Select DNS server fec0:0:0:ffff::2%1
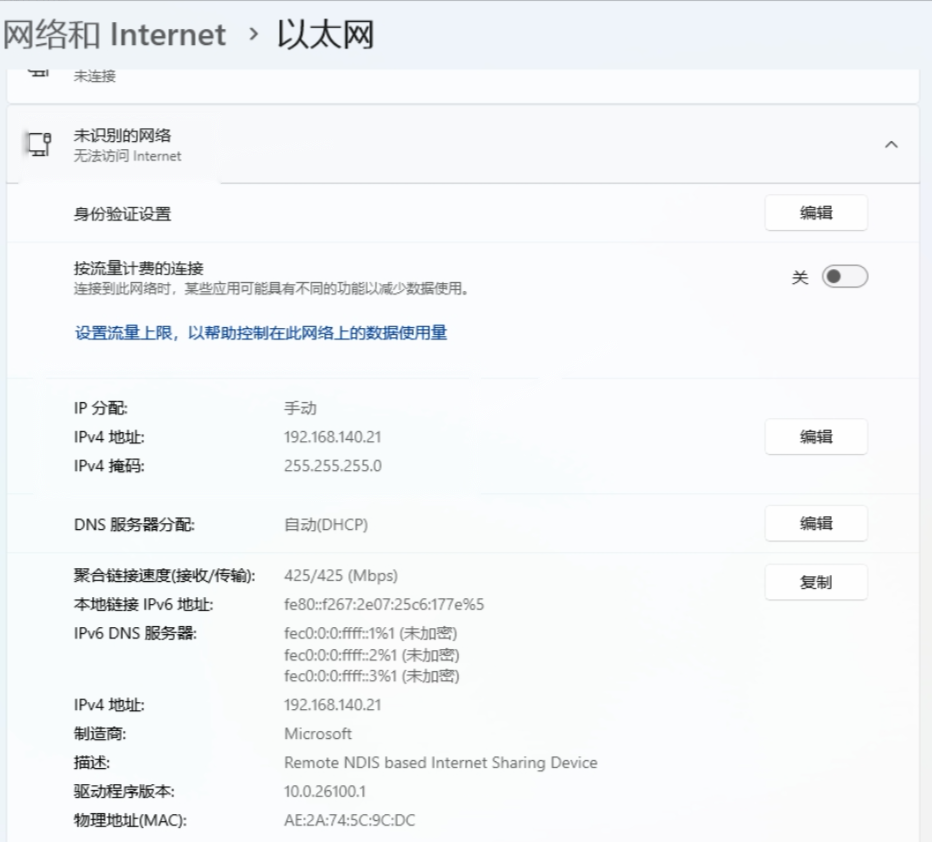Screen dimensions: 932x842 pos(371,655)
